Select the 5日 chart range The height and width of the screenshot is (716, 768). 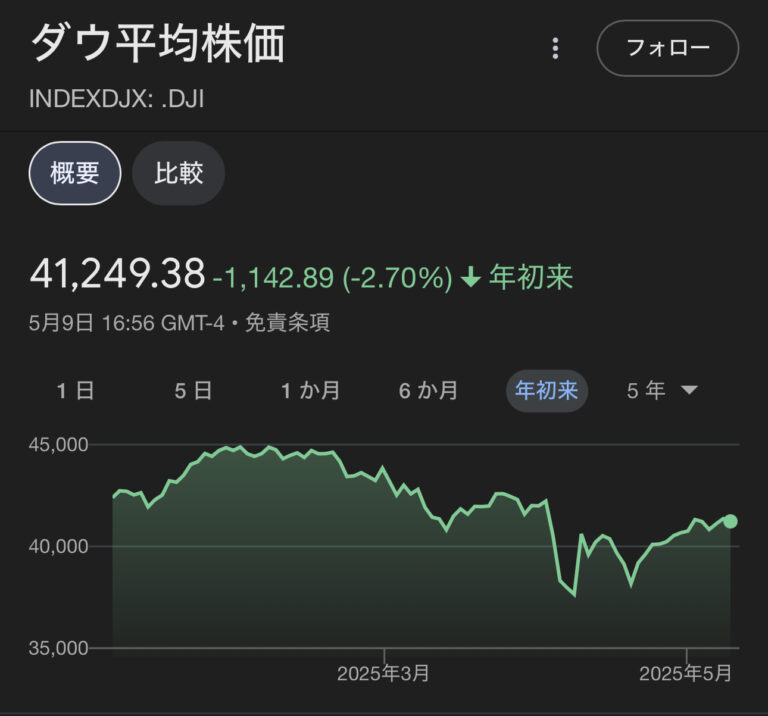193,391
